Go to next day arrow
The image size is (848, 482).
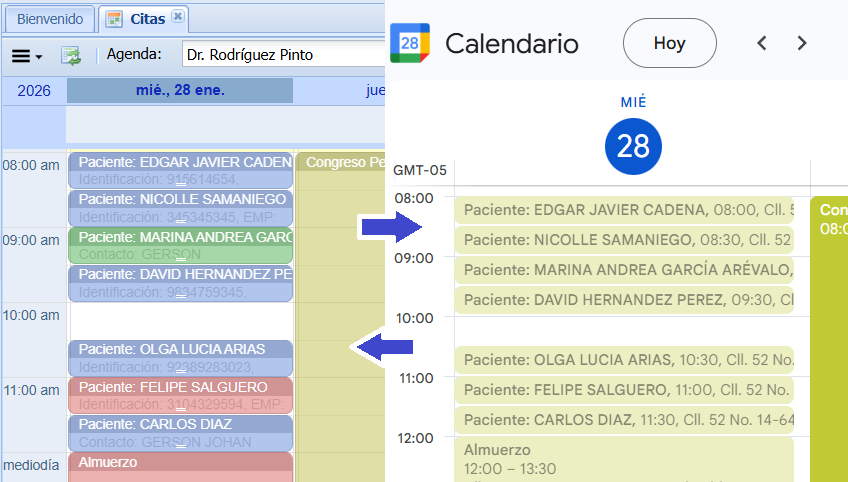[801, 43]
